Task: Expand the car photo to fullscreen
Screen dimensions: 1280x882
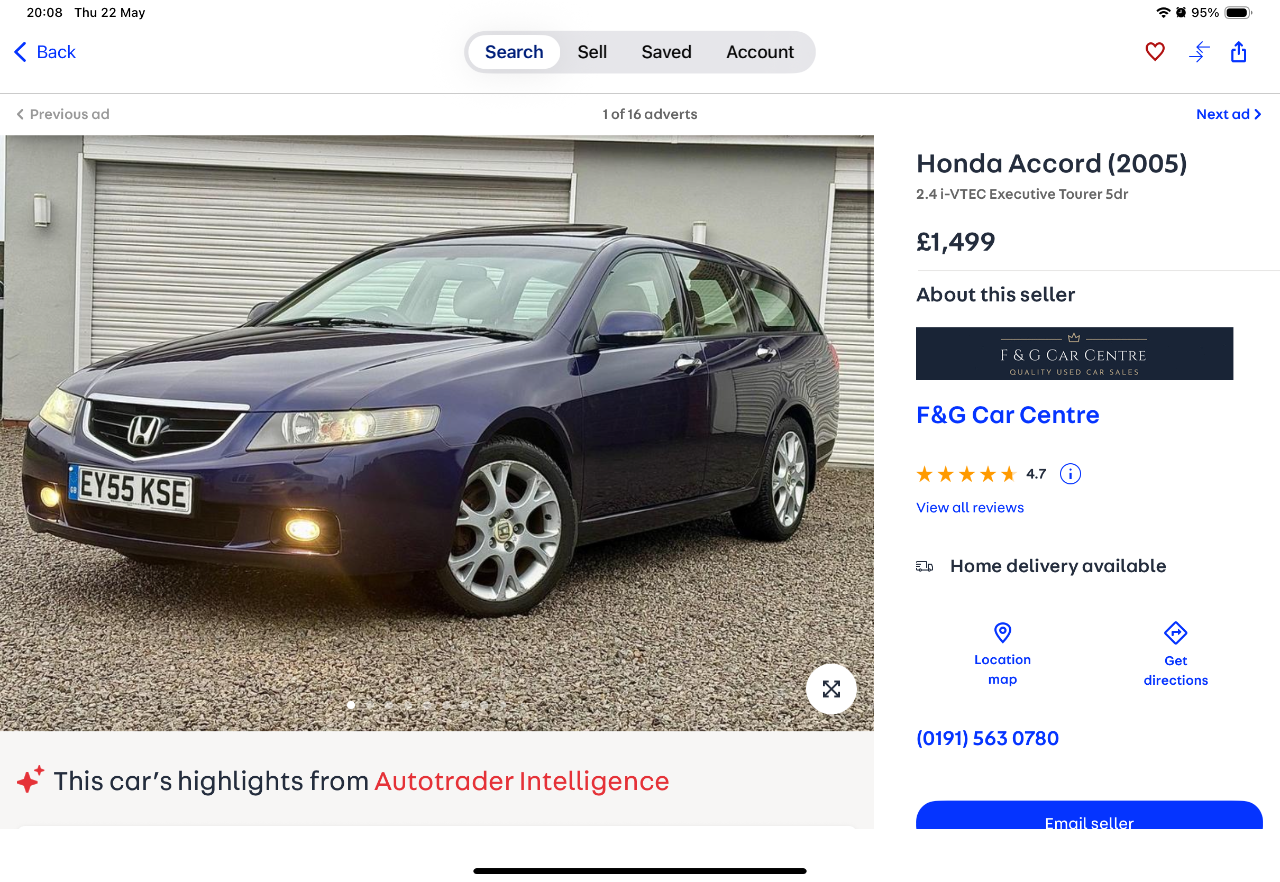Action: pos(831,689)
